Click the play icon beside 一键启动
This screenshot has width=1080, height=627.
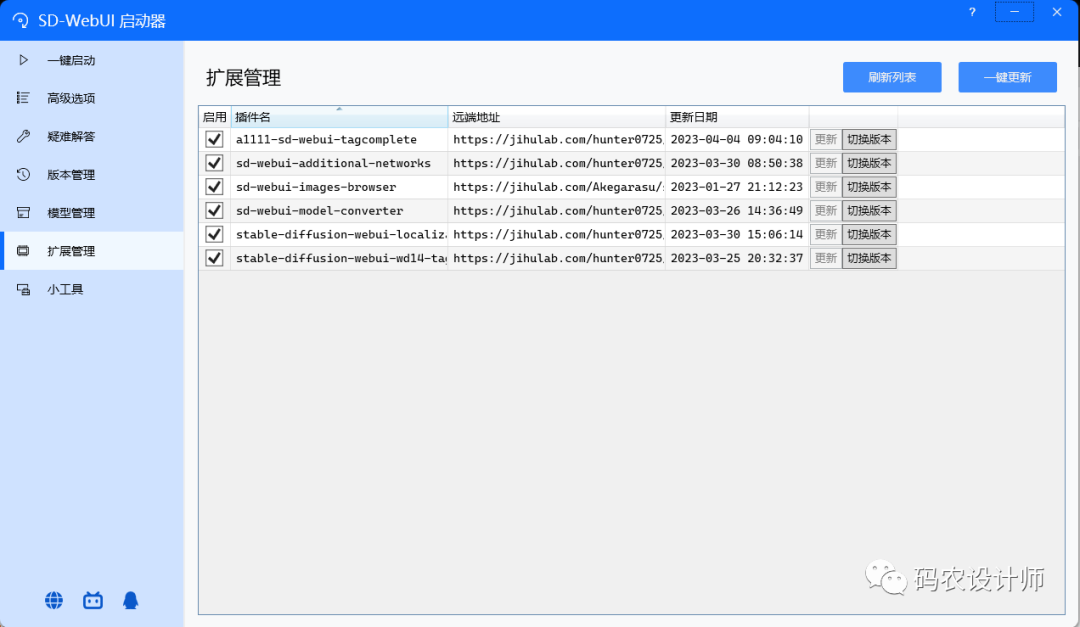coord(23,60)
